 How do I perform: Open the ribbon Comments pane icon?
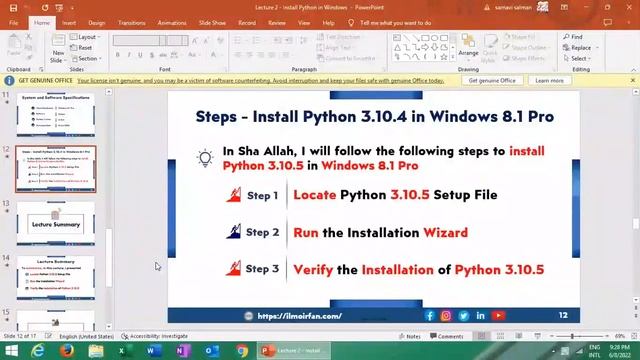(x=608, y=22)
